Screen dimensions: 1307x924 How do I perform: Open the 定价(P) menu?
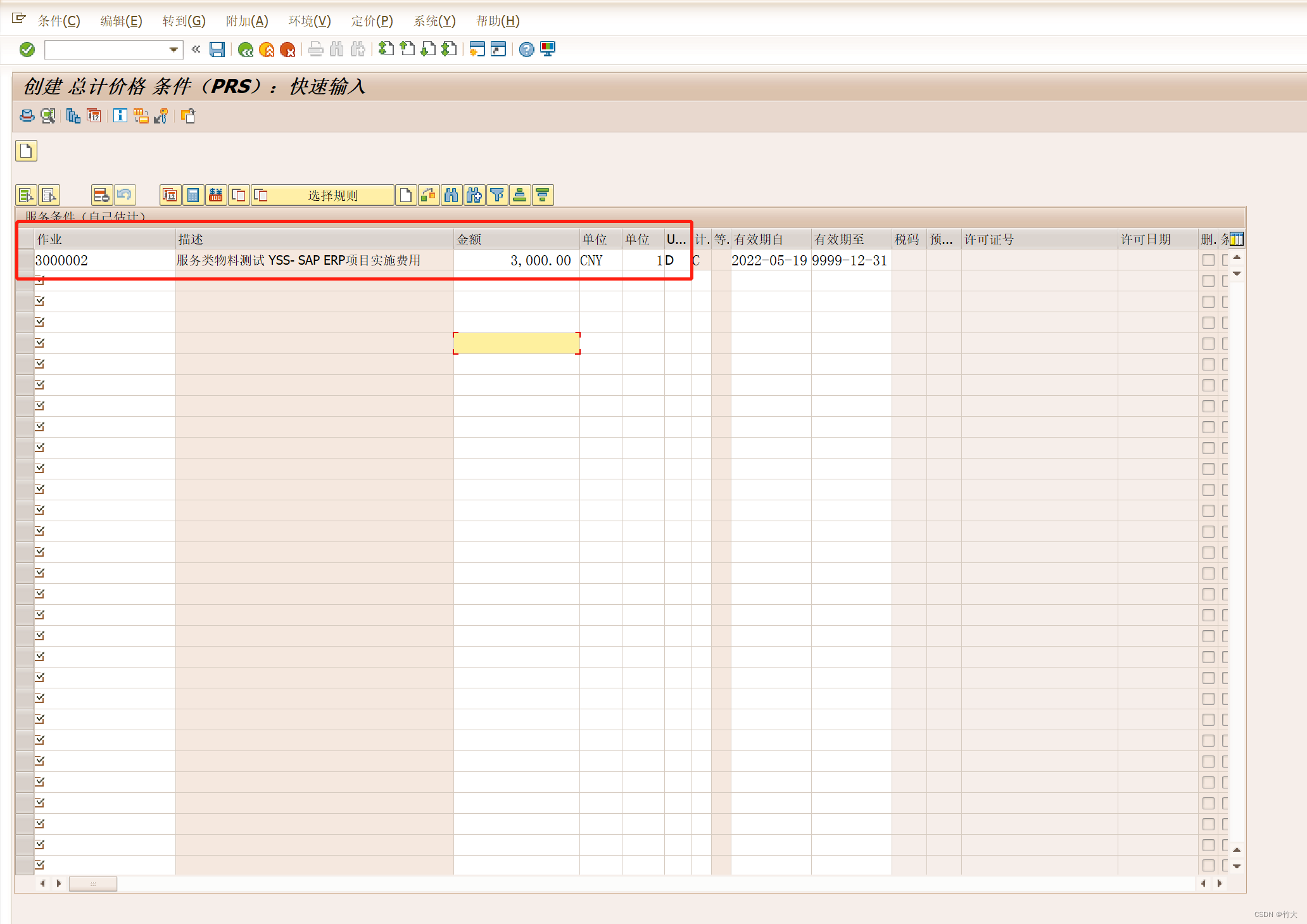pyautogui.click(x=372, y=21)
